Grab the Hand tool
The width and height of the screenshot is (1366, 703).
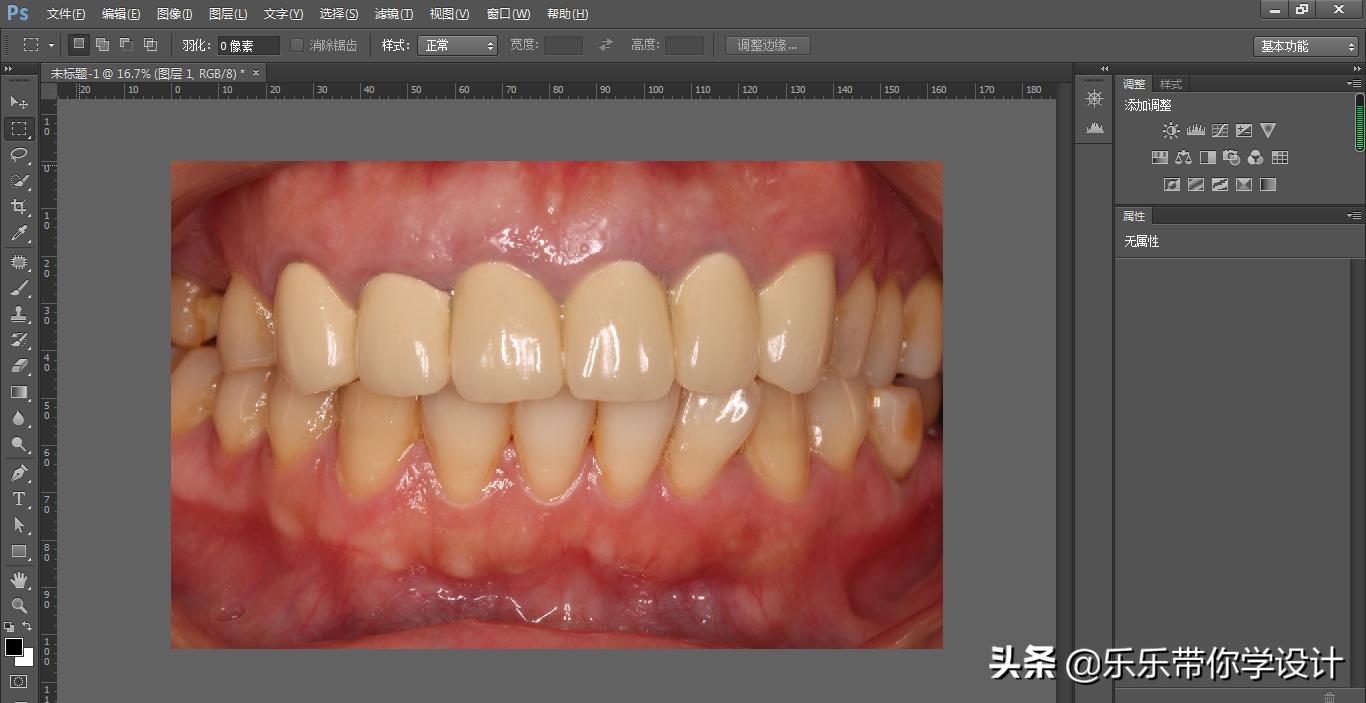click(20, 580)
